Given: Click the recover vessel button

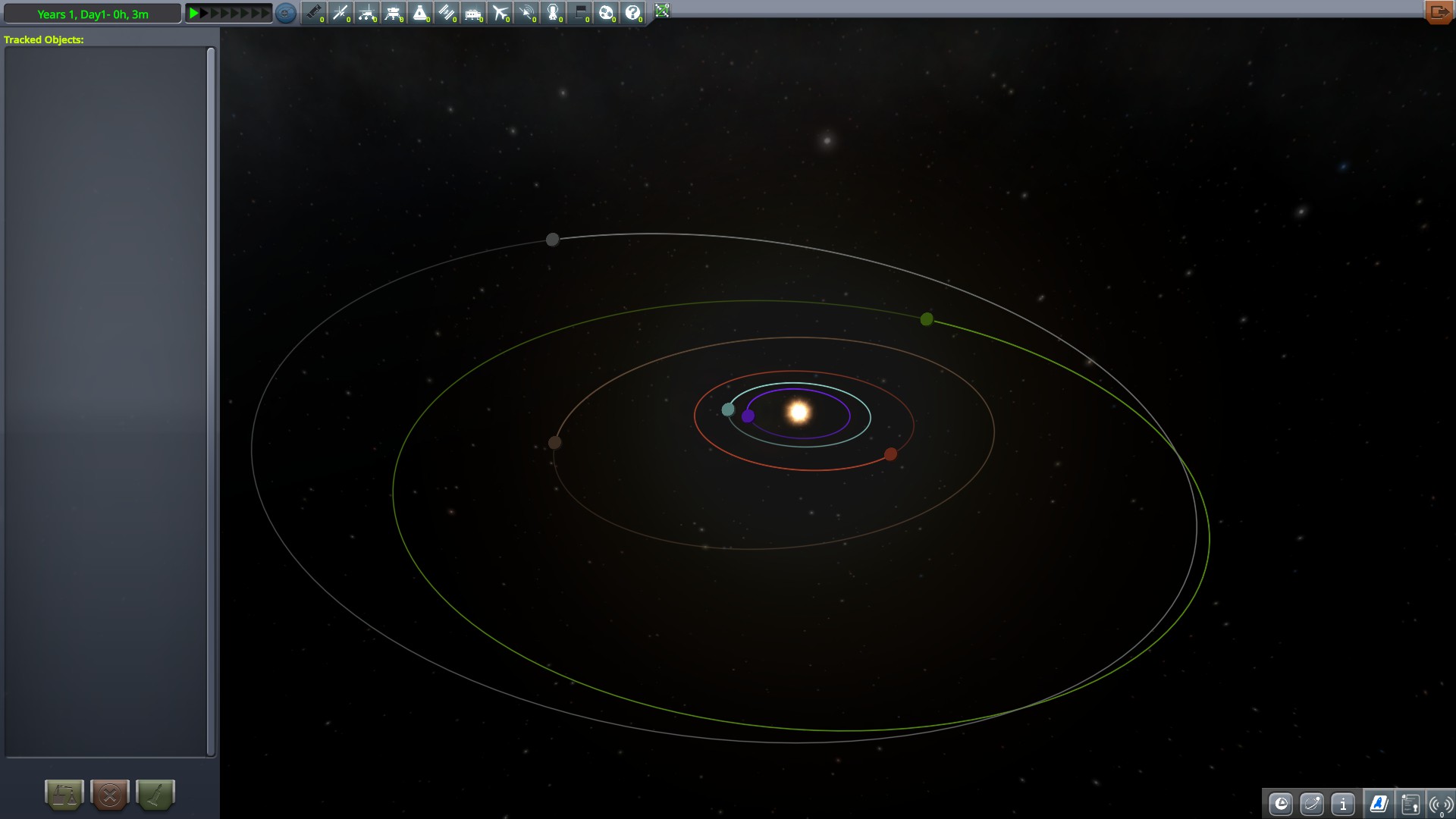Looking at the screenshot, I should [x=64, y=795].
